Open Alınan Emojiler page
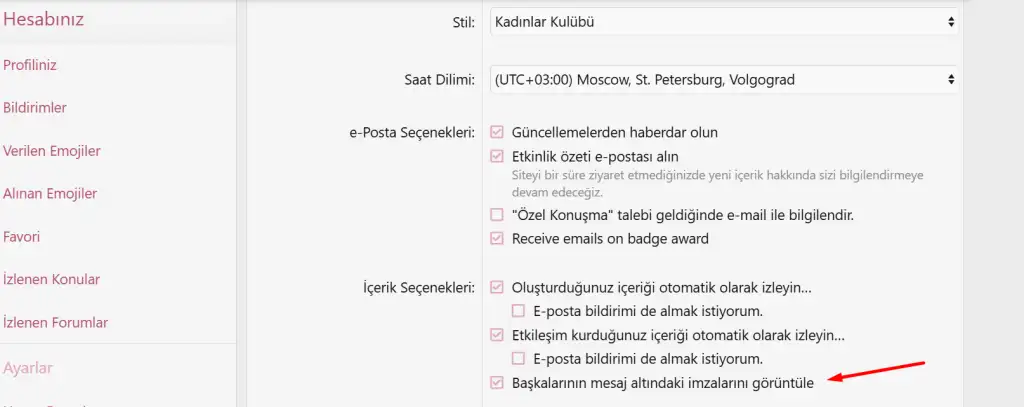The image size is (1024, 407). coord(50,194)
